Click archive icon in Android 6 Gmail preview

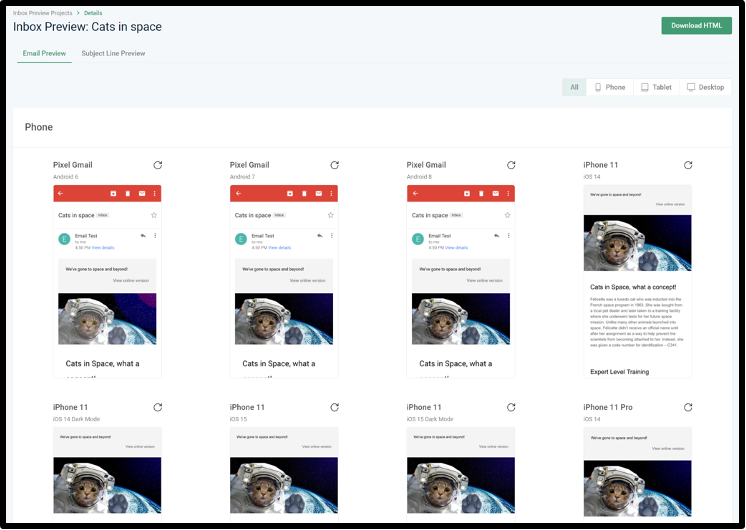tap(113, 193)
